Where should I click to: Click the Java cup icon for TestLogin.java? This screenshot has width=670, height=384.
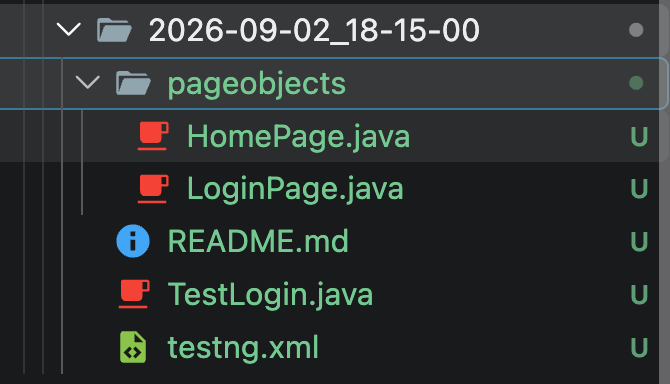click(x=134, y=294)
